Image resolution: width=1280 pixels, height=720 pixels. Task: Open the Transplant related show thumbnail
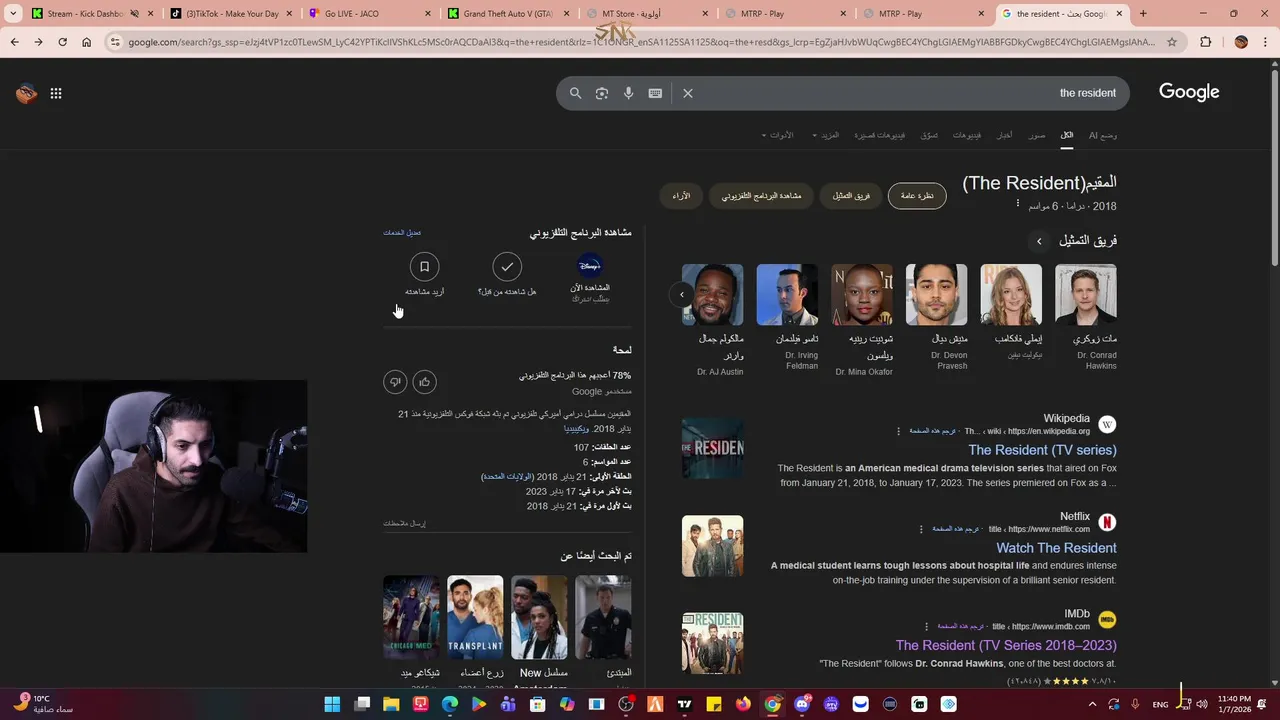pyautogui.click(x=475, y=617)
